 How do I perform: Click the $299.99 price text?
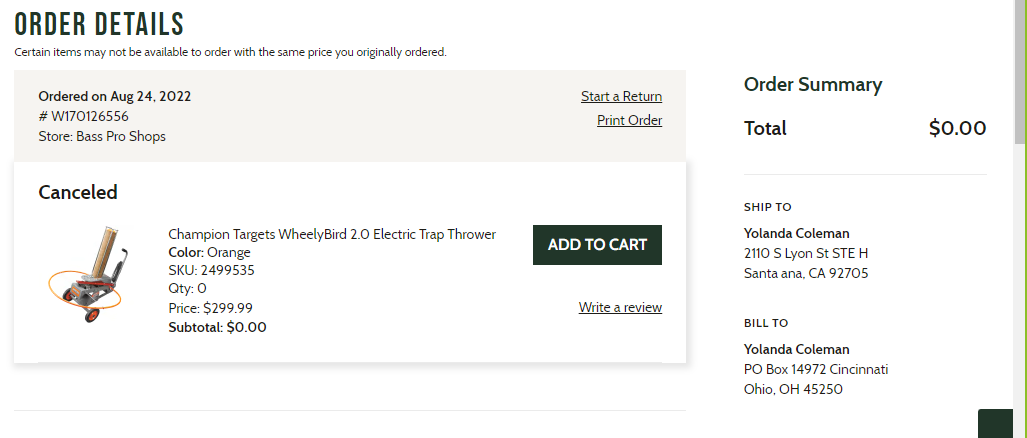click(228, 308)
